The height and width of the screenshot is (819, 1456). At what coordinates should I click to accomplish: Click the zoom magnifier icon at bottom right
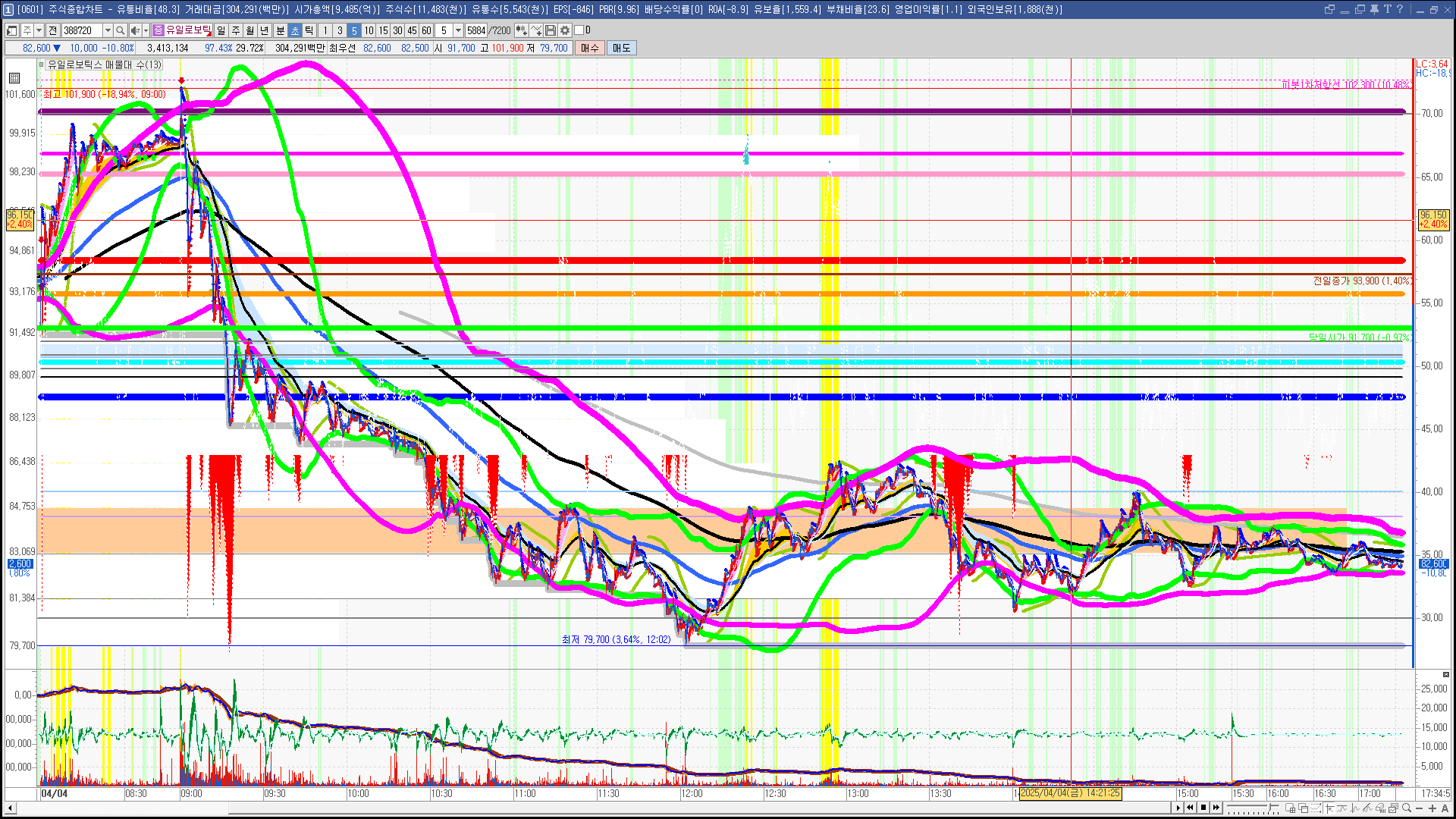(x=1407, y=808)
